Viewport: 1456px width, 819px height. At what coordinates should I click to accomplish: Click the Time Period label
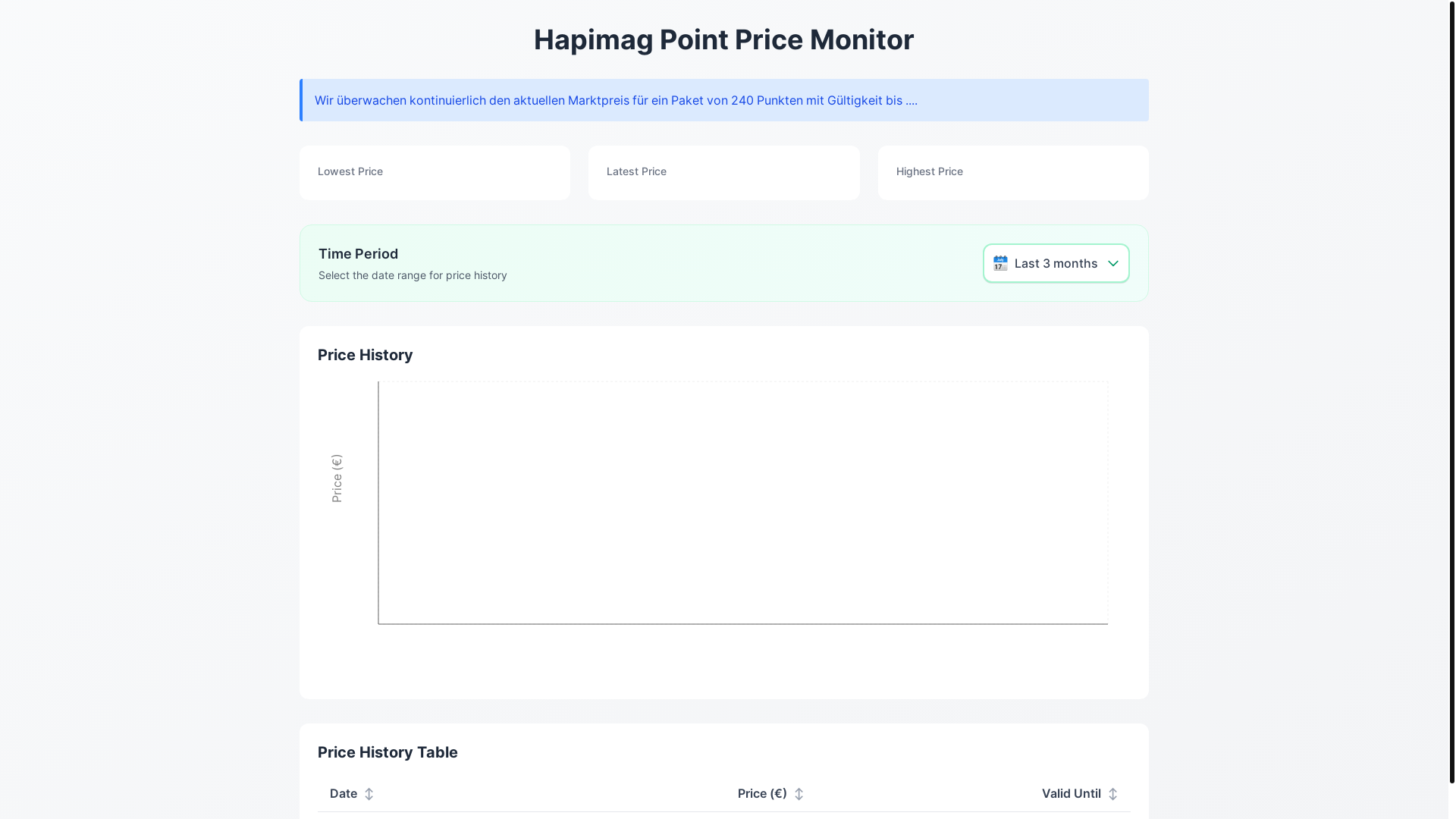(x=358, y=254)
